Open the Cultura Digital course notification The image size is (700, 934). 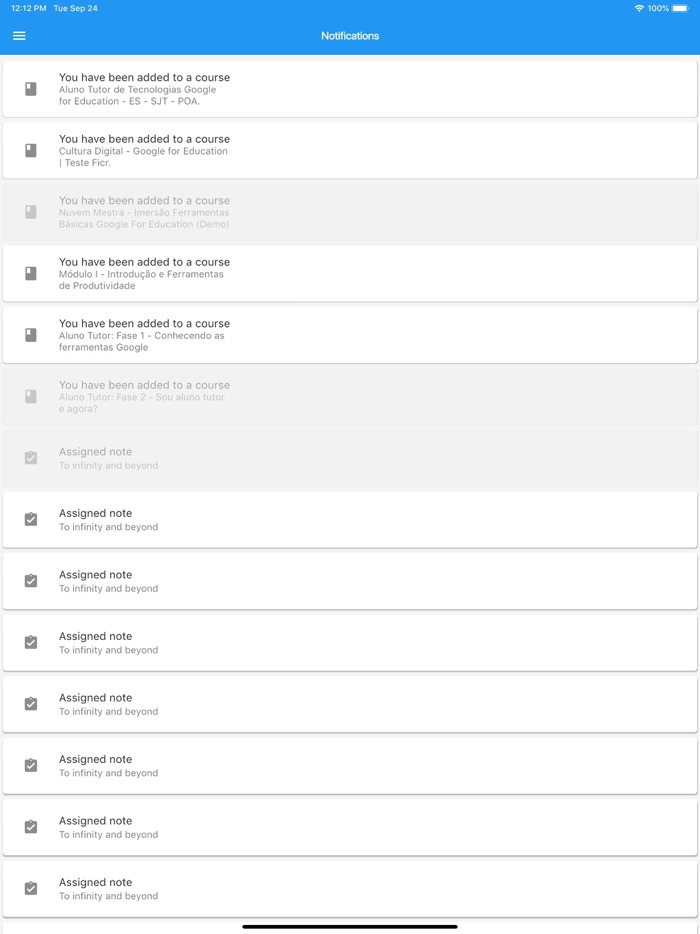(350, 150)
